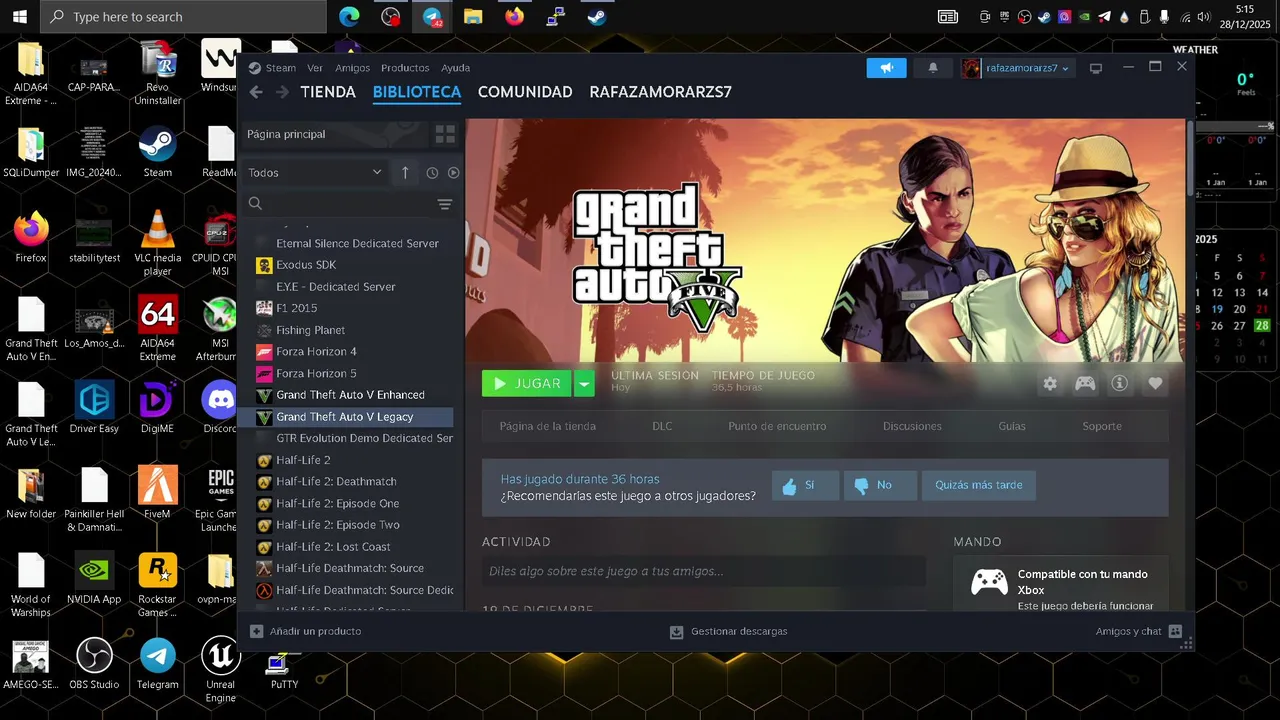Open Microsoft Edge from the taskbar
Screen dimensions: 1280x720
click(x=349, y=16)
